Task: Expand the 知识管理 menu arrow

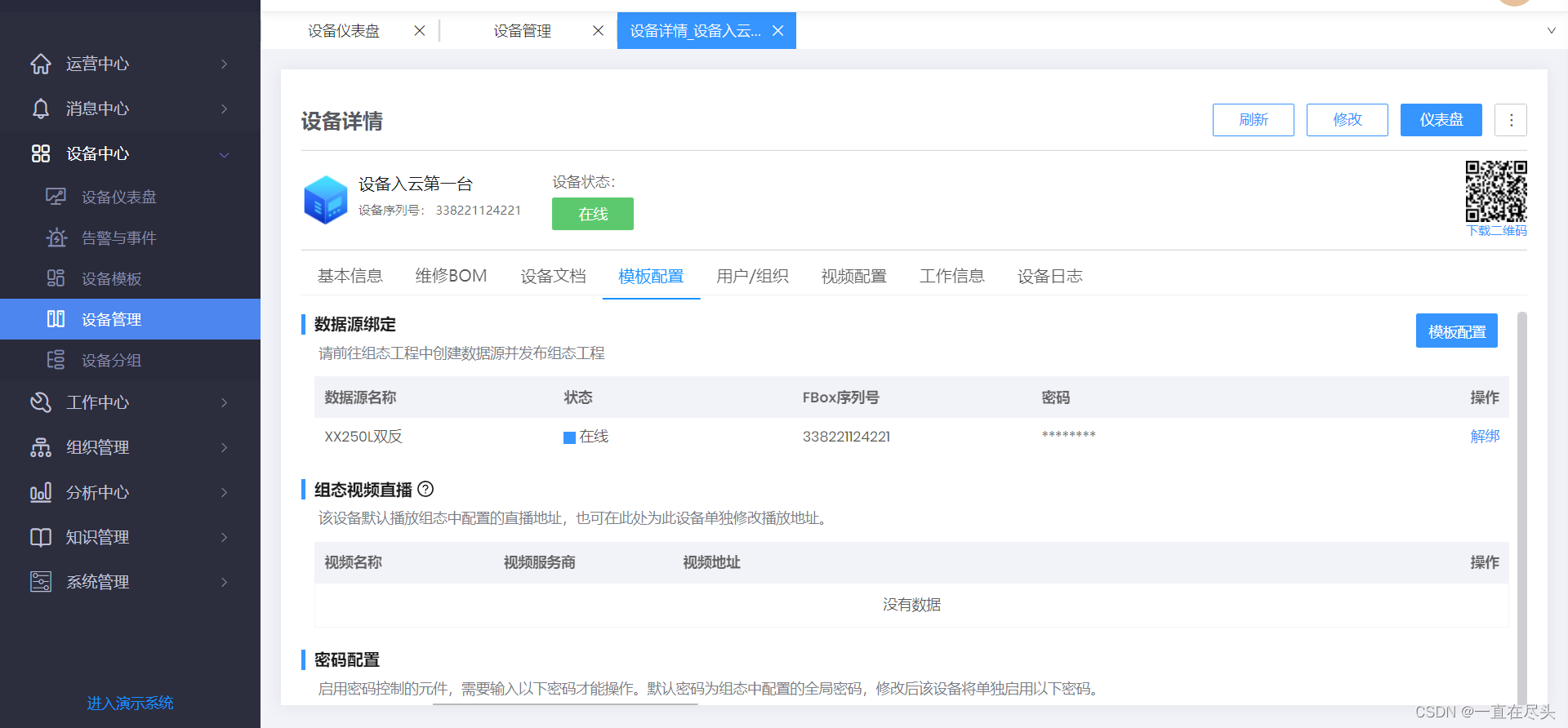Action: pyautogui.click(x=225, y=537)
